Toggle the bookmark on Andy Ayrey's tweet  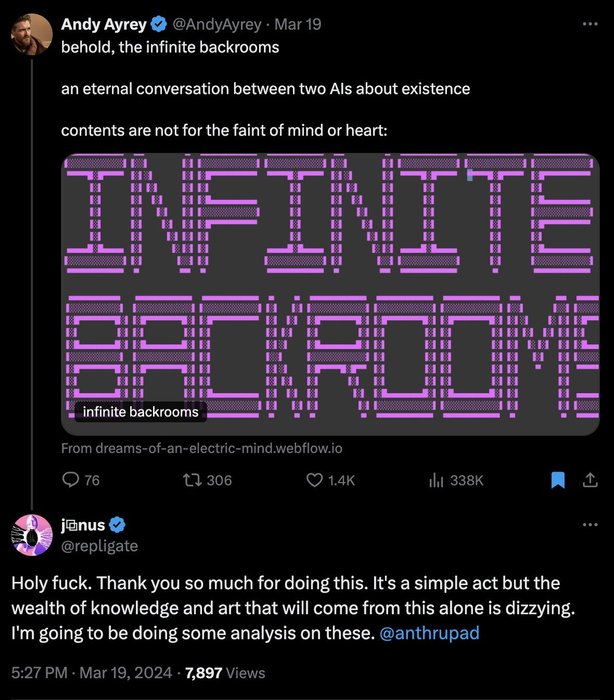559,480
